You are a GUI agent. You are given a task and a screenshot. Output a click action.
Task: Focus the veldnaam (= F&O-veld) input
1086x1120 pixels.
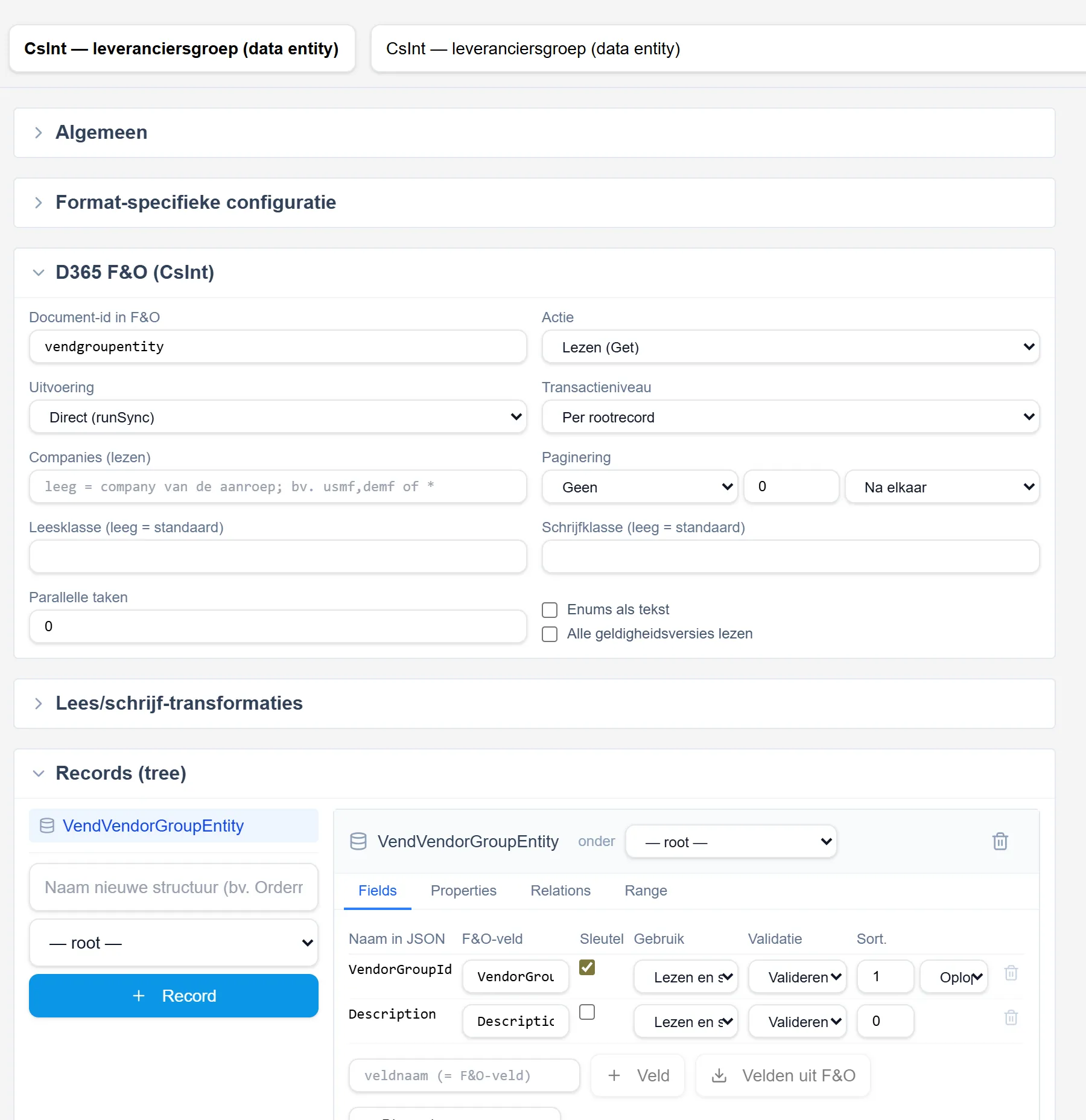(x=465, y=1075)
